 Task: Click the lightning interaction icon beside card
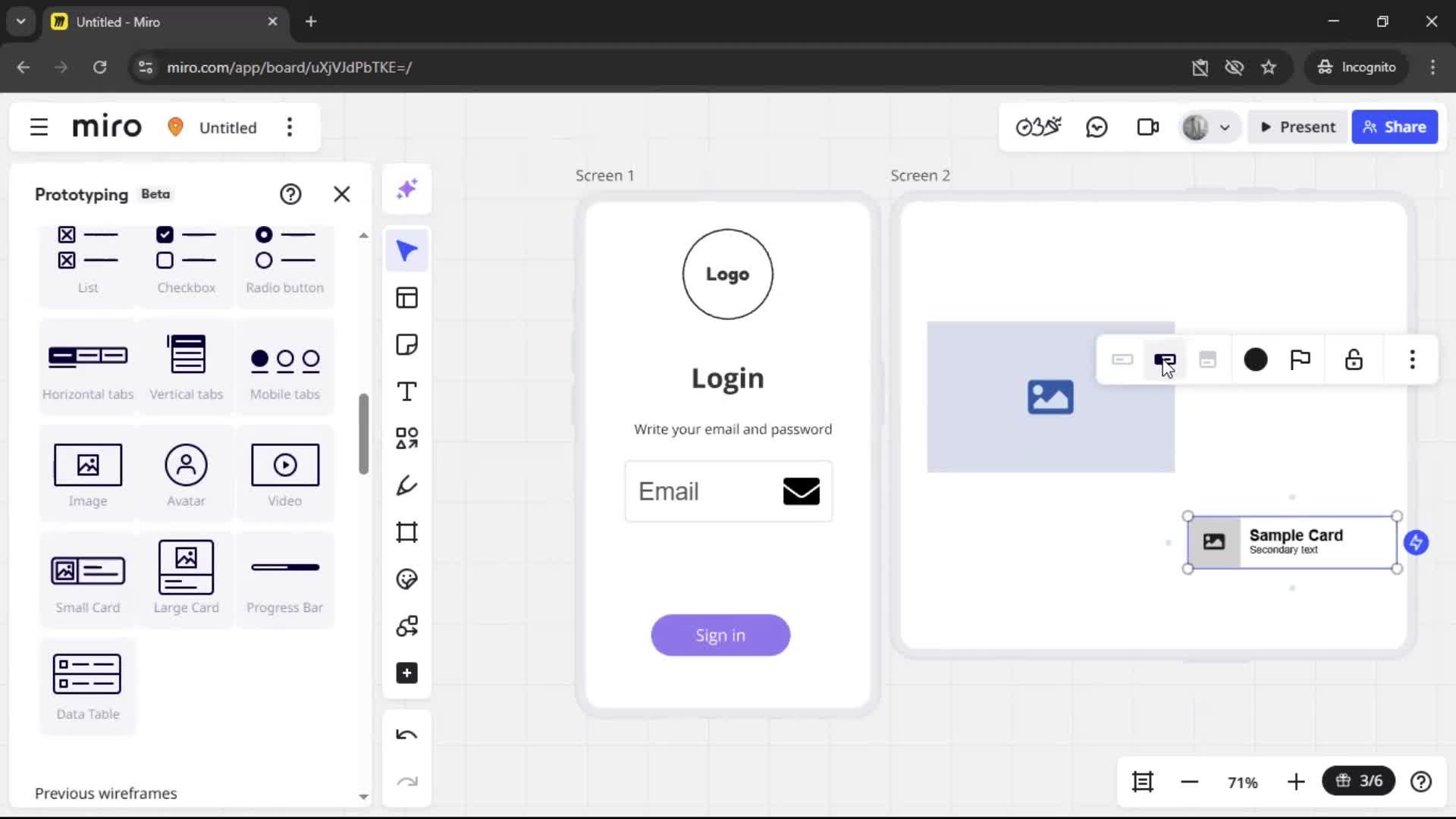(x=1416, y=542)
